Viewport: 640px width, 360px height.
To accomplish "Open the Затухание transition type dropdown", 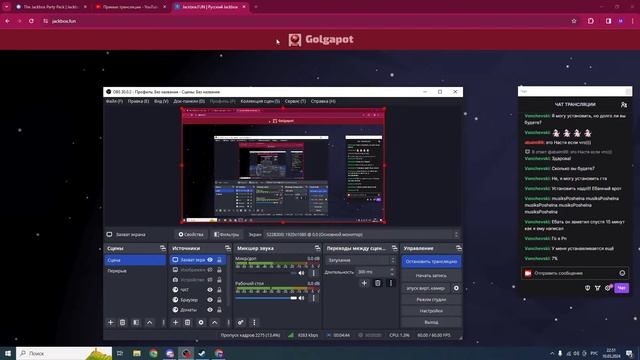I will click(x=360, y=260).
